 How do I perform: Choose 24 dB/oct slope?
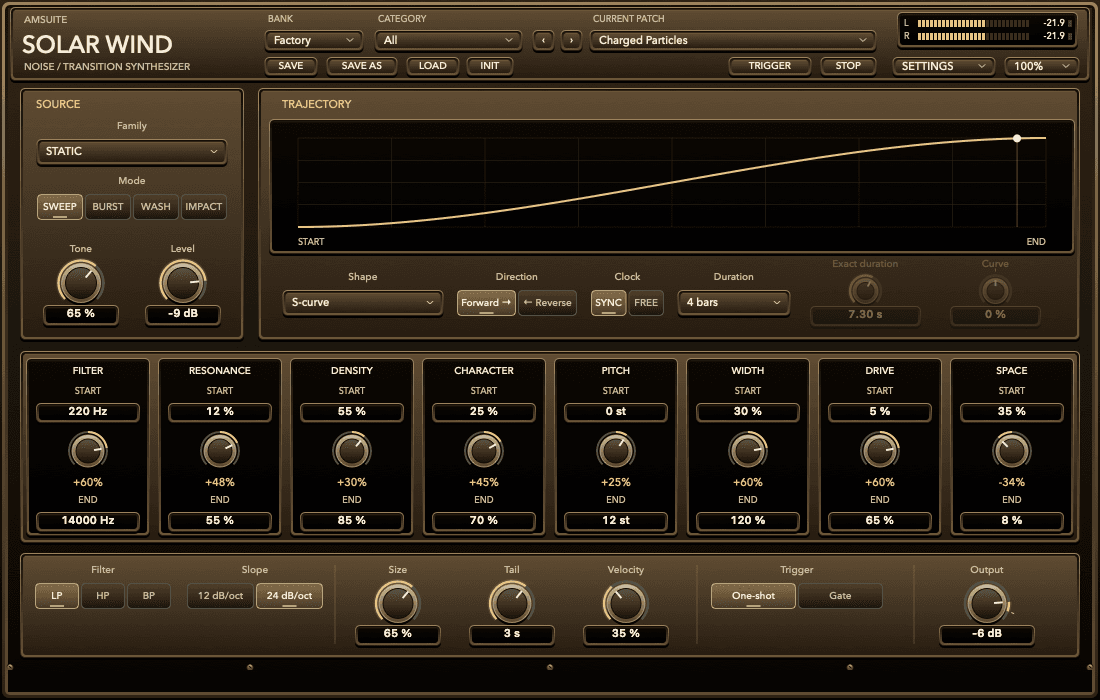click(x=289, y=595)
